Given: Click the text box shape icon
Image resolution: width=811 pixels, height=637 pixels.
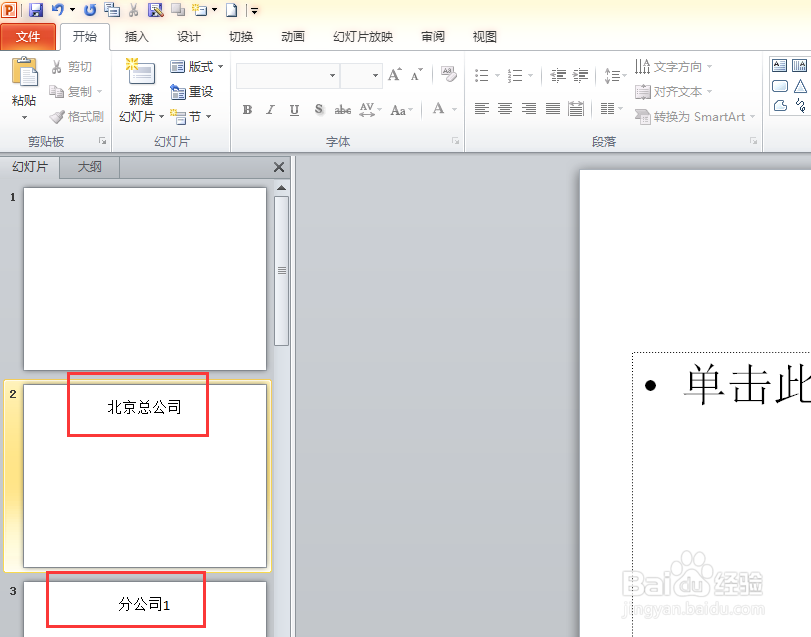Looking at the screenshot, I should coord(779,65).
